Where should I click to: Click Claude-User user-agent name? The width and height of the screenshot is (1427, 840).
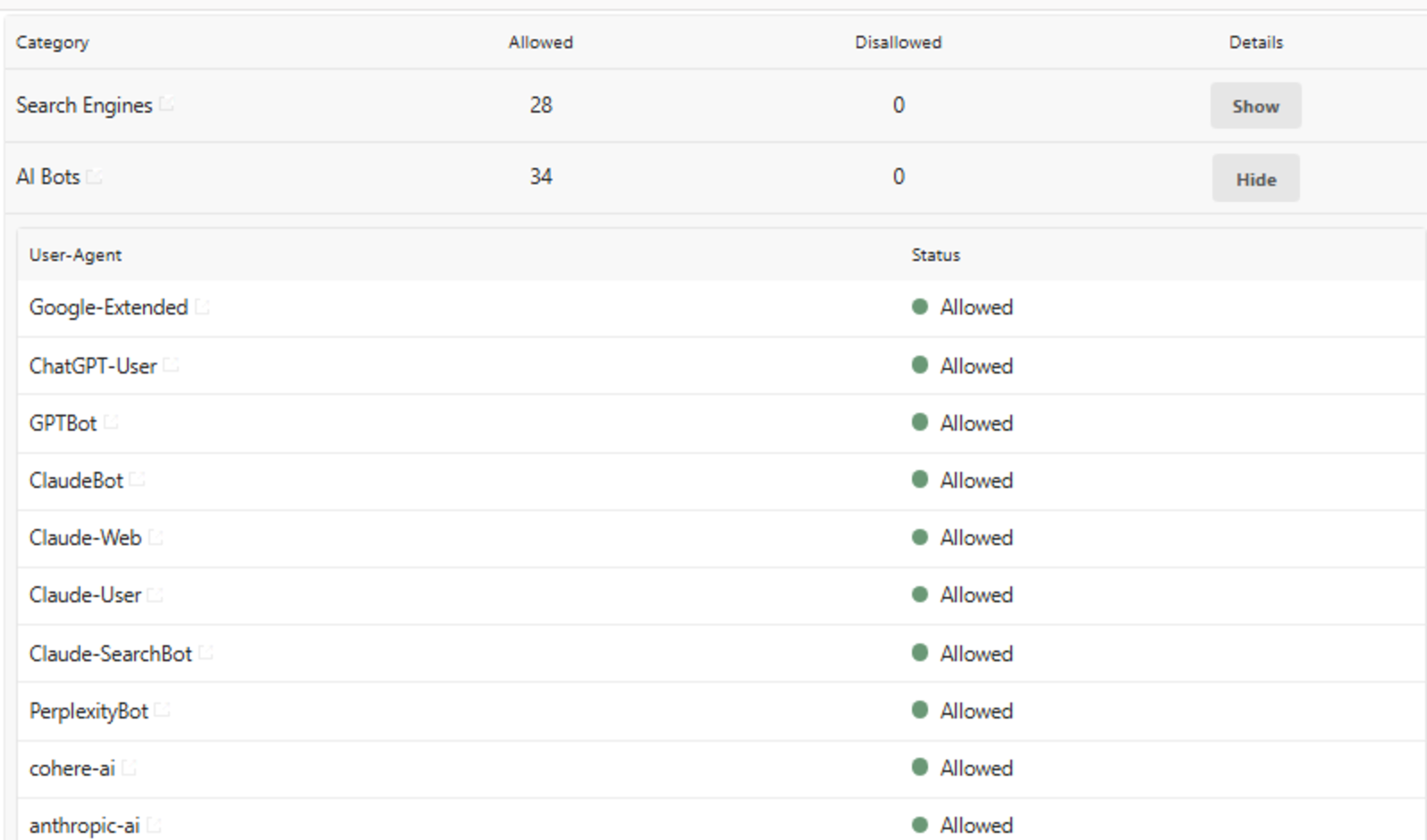85,594
